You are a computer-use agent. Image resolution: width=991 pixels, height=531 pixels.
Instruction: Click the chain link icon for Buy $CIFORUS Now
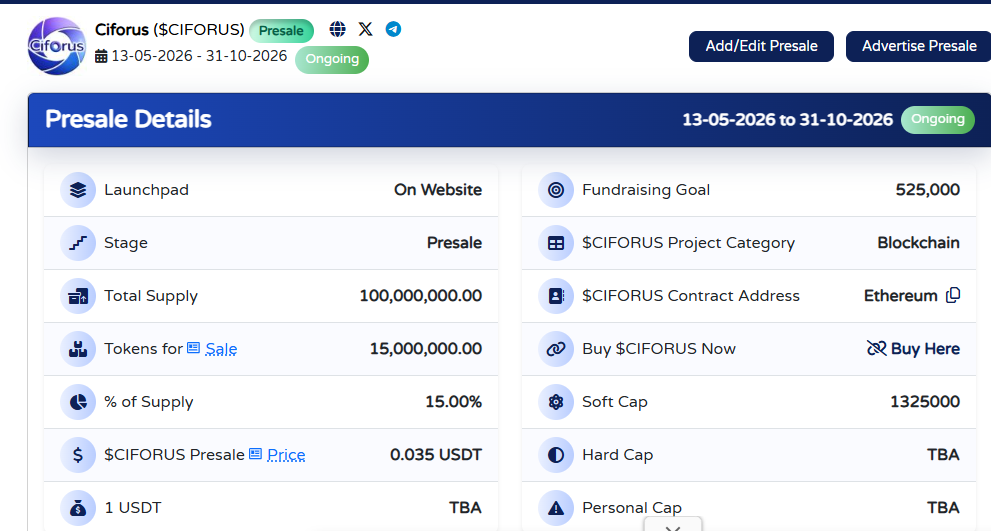pyautogui.click(x=556, y=349)
